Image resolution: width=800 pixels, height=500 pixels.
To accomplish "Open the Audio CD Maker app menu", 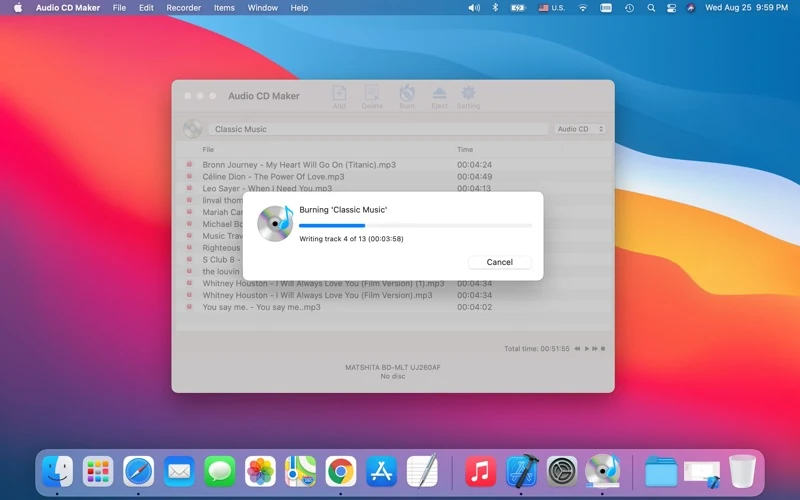I will pos(68,8).
